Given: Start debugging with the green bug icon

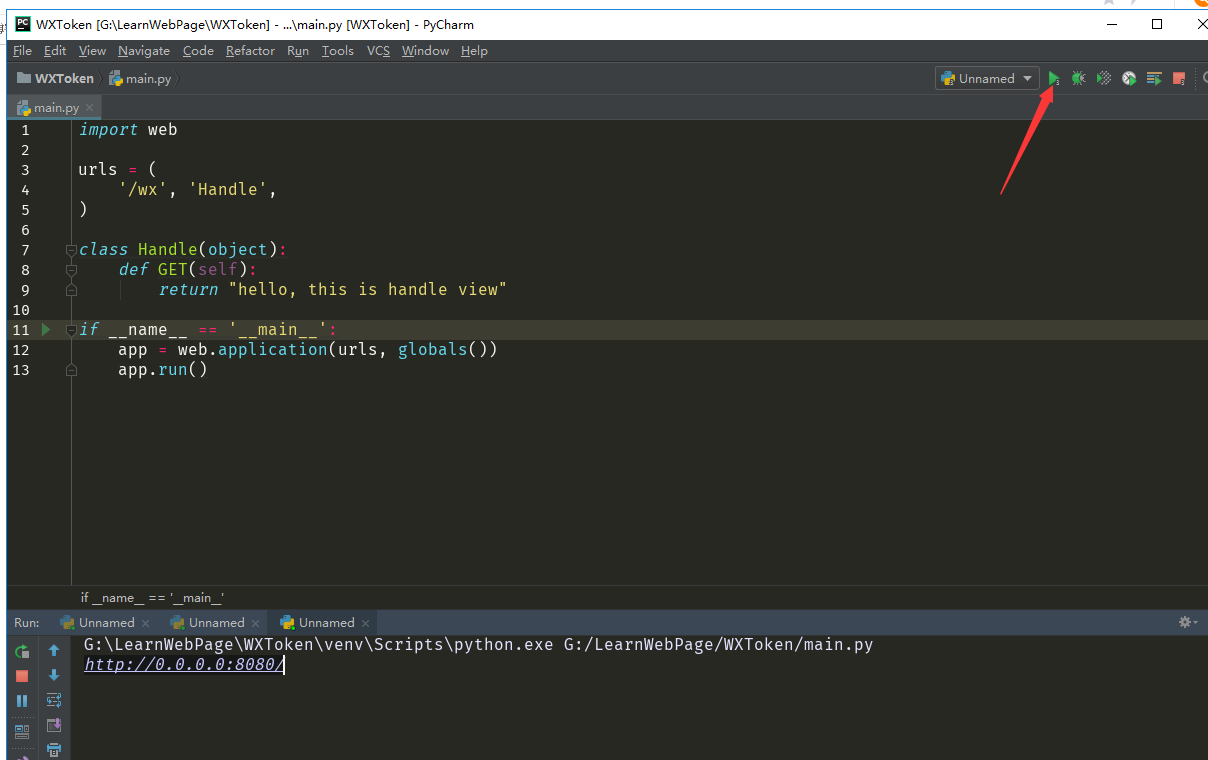Looking at the screenshot, I should click(1078, 78).
